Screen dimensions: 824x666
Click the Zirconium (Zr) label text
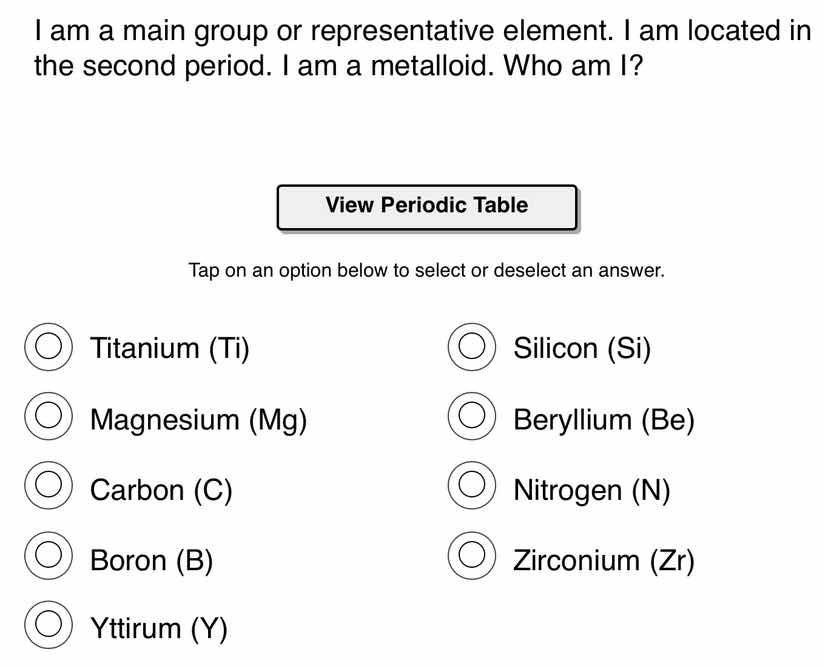pos(604,560)
